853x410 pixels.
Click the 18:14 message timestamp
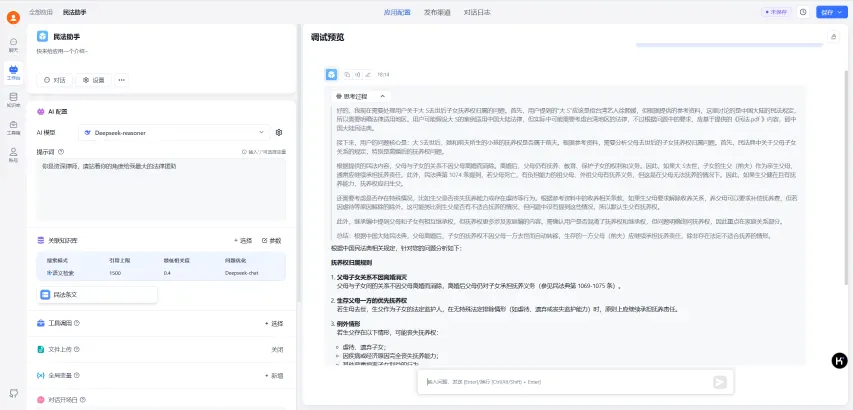(x=383, y=74)
